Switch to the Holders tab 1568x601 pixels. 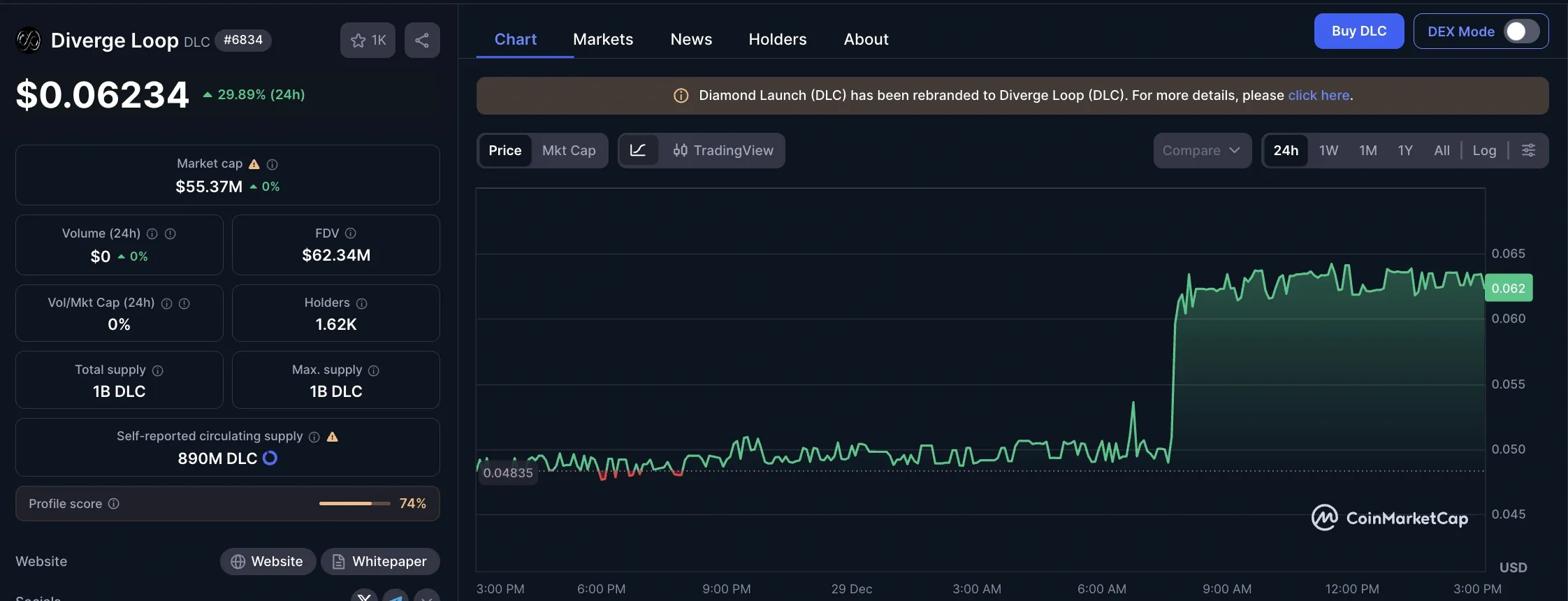pos(778,39)
